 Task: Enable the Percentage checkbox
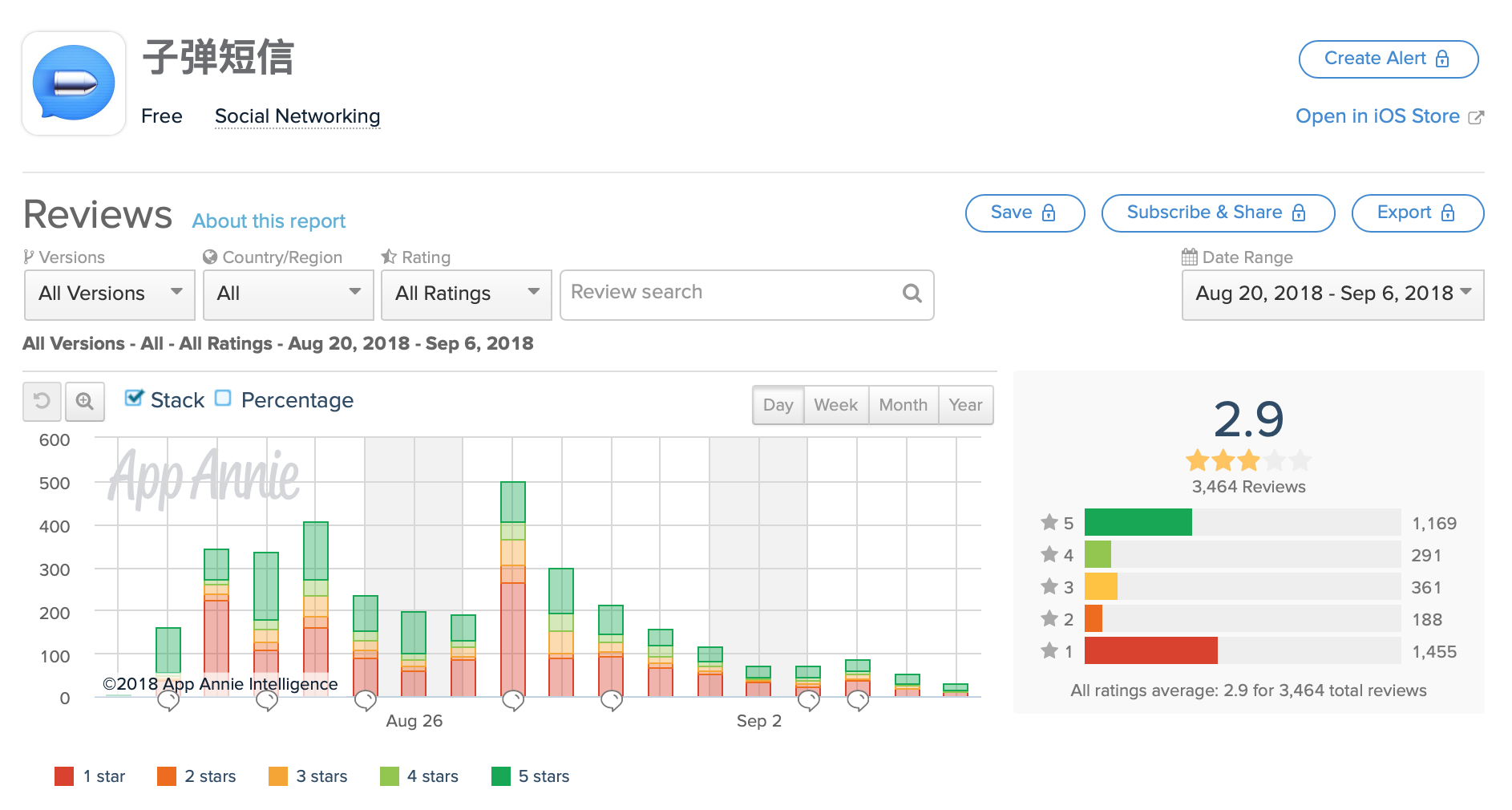(223, 398)
